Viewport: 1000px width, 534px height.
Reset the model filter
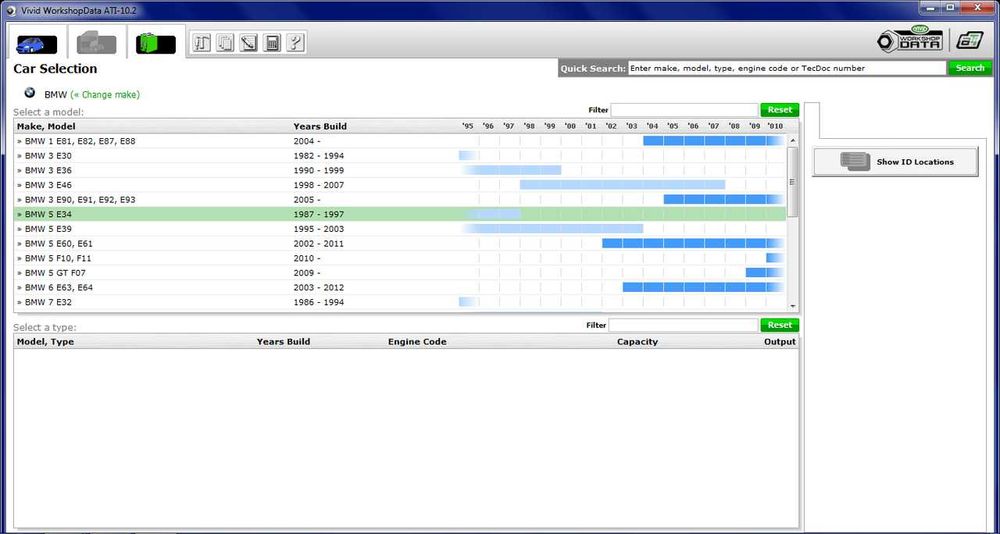click(779, 110)
